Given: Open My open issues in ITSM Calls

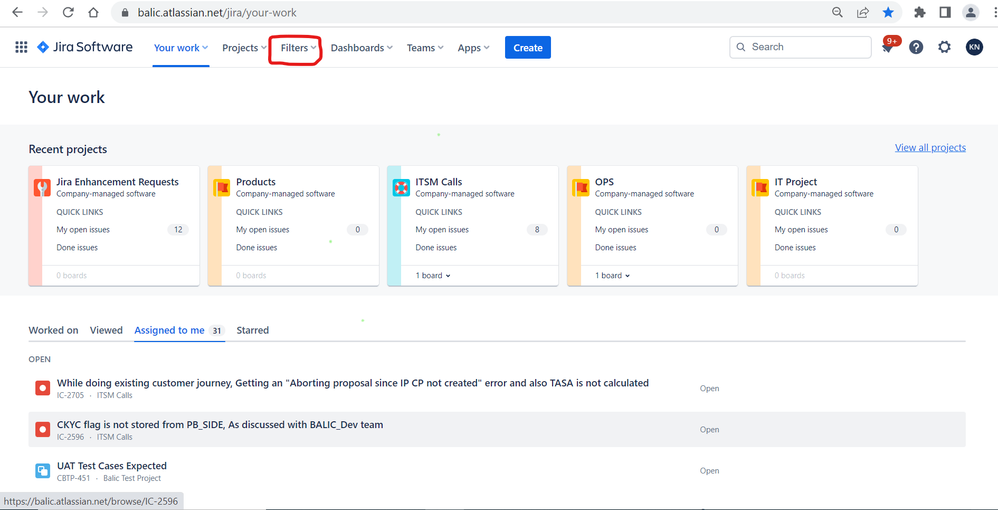Looking at the screenshot, I should point(442,230).
